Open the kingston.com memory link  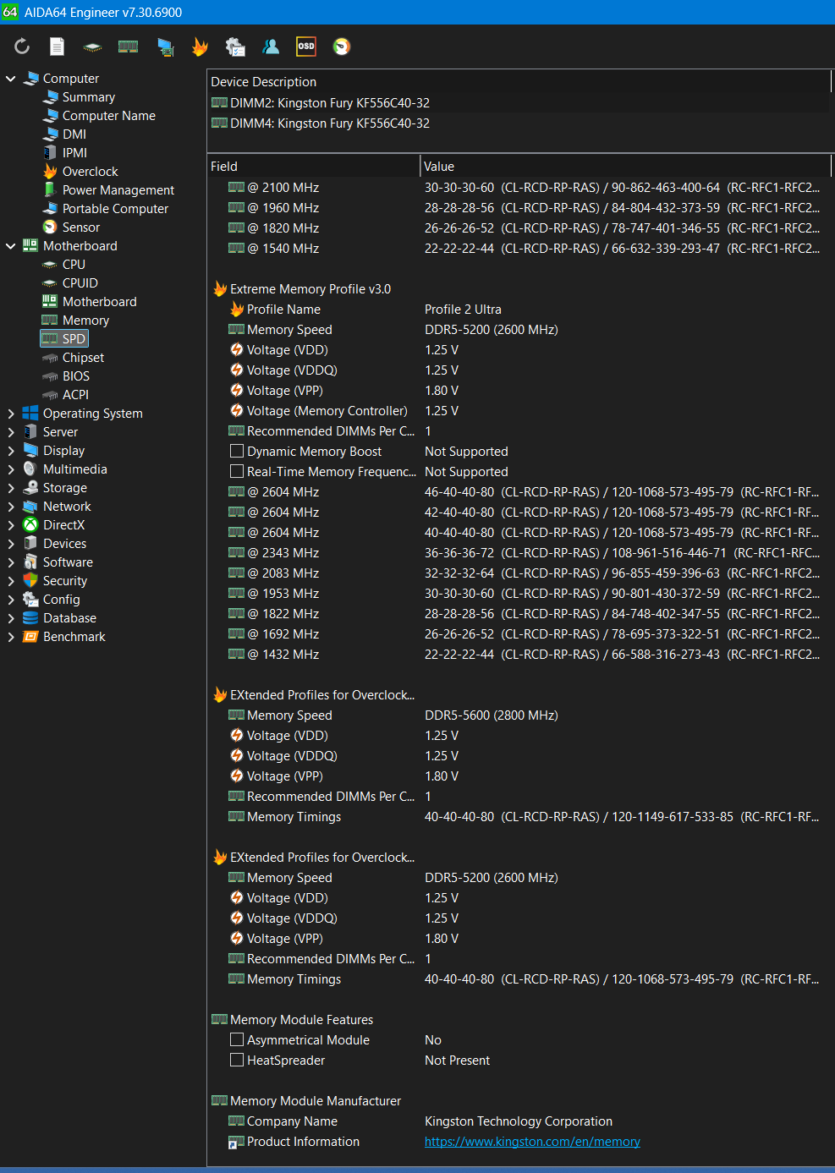[x=532, y=1142]
